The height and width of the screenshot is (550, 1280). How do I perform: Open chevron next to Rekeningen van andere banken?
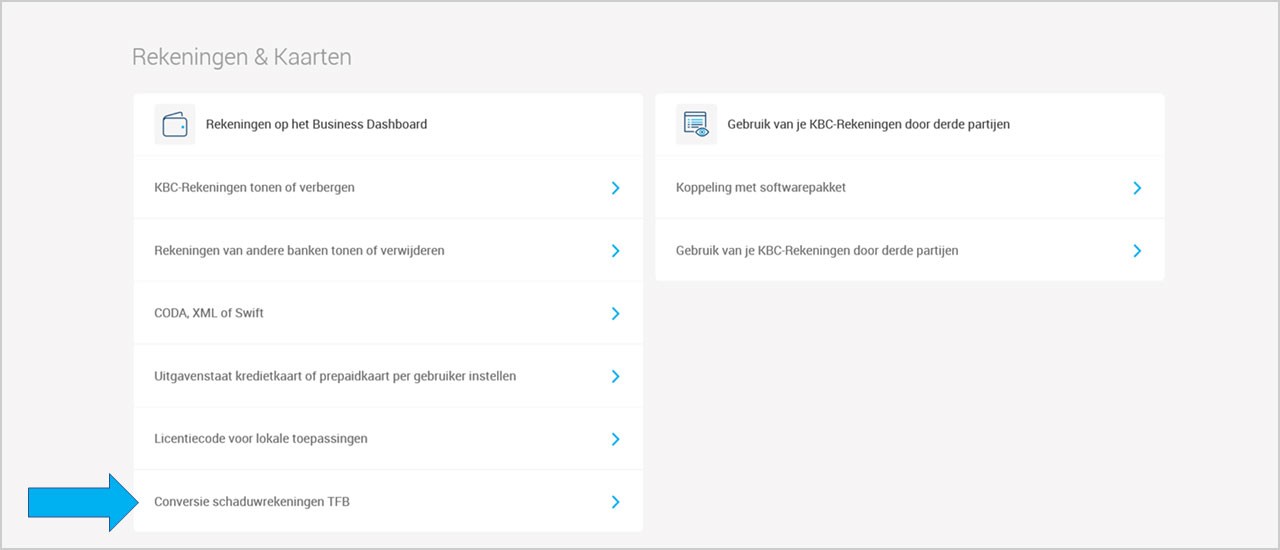pos(616,251)
